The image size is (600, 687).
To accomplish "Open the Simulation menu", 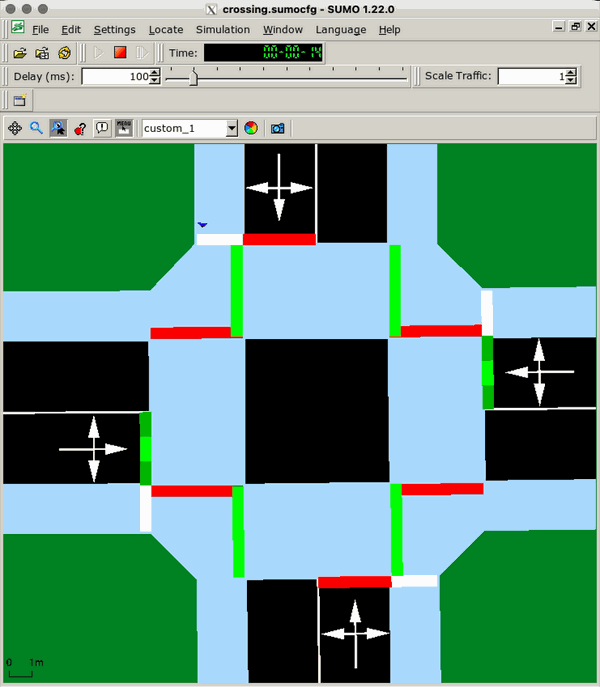I will (222, 30).
